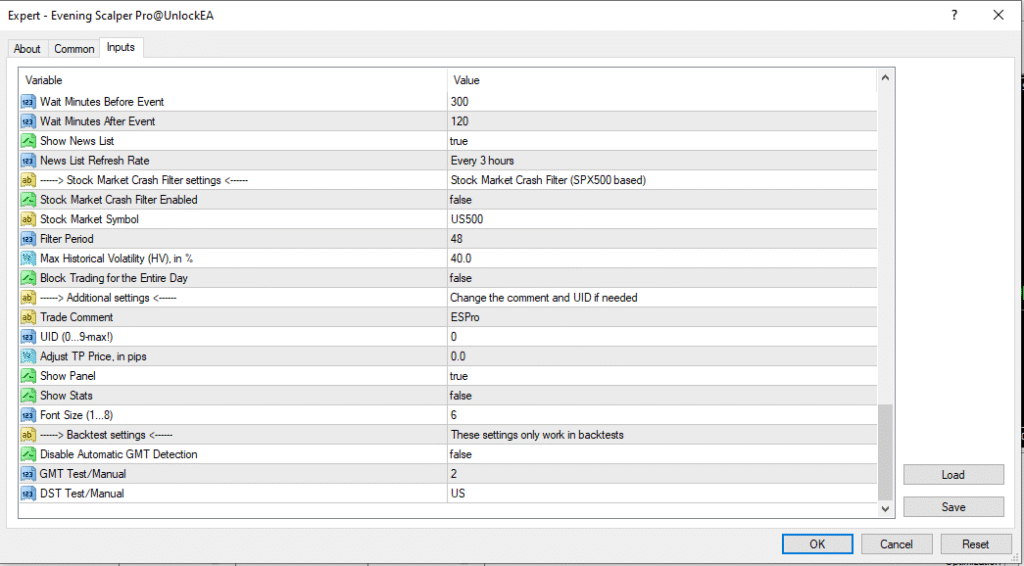Click the string icon beside Stock Market Symbol
The width and height of the screenshot is (1024, 566).
point(28,219)
